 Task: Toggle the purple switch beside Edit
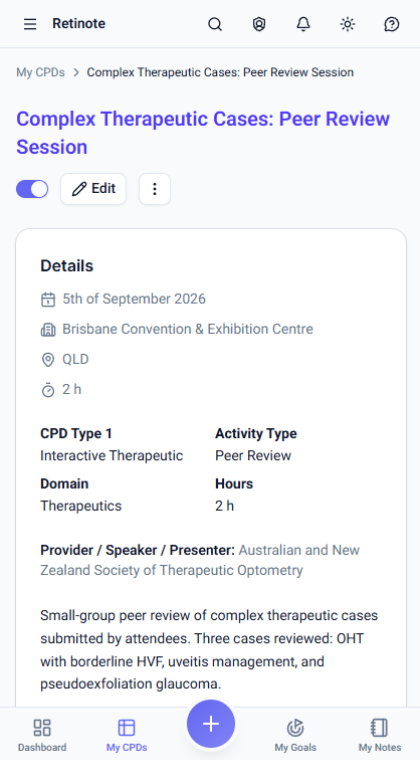pyautogui.click(x=32, y=189)
